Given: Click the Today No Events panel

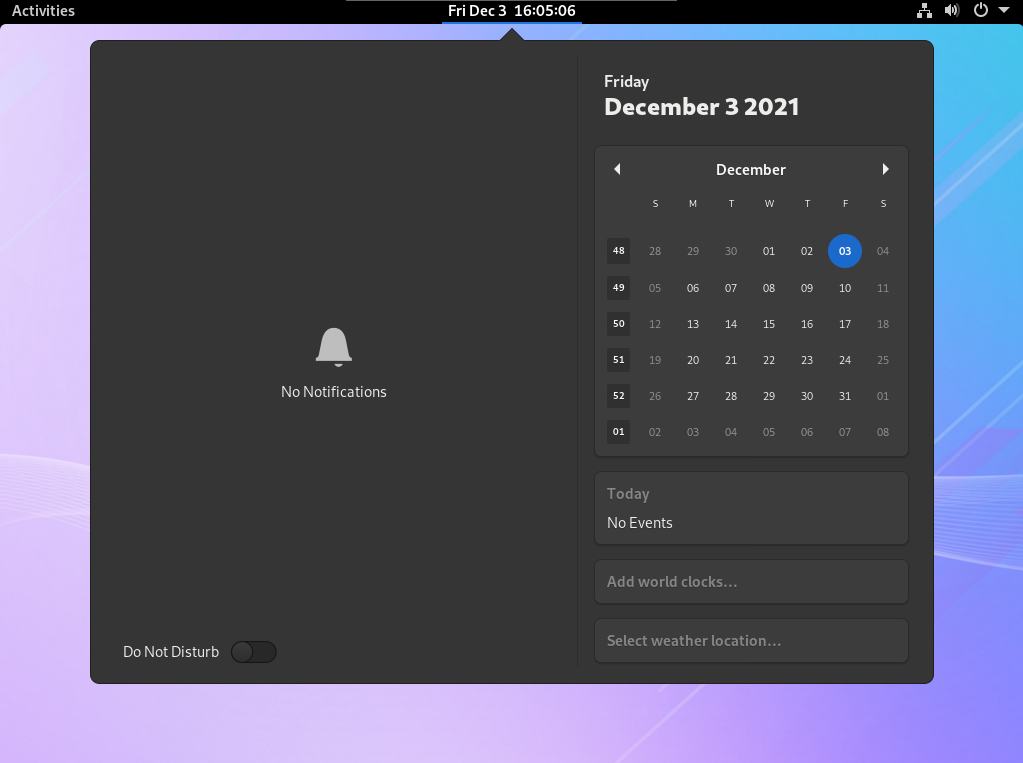Looking at the screenshot, I should (751, 508).
